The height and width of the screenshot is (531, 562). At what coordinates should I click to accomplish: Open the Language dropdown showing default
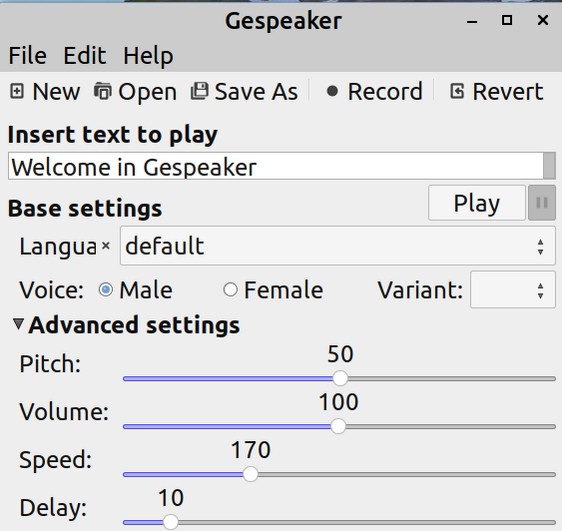pos(338,246)
